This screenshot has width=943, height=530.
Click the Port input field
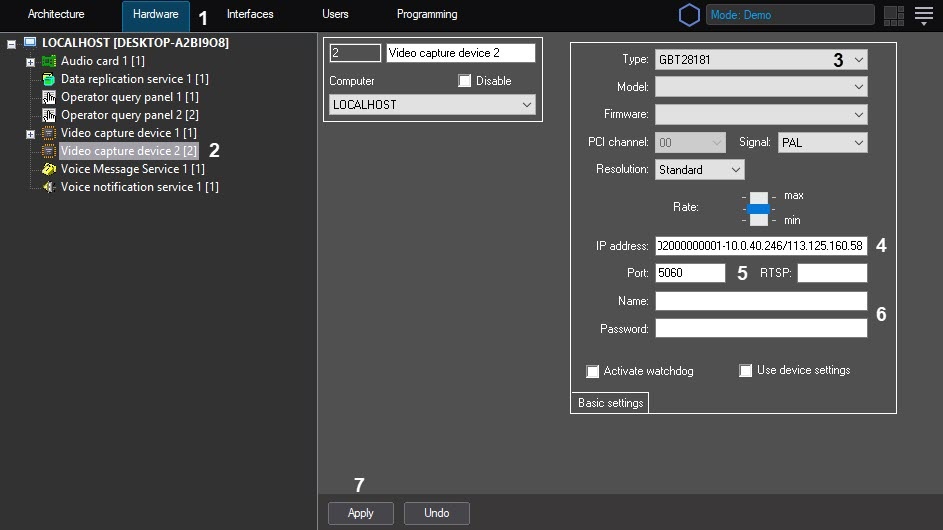[x=690, y=273]
